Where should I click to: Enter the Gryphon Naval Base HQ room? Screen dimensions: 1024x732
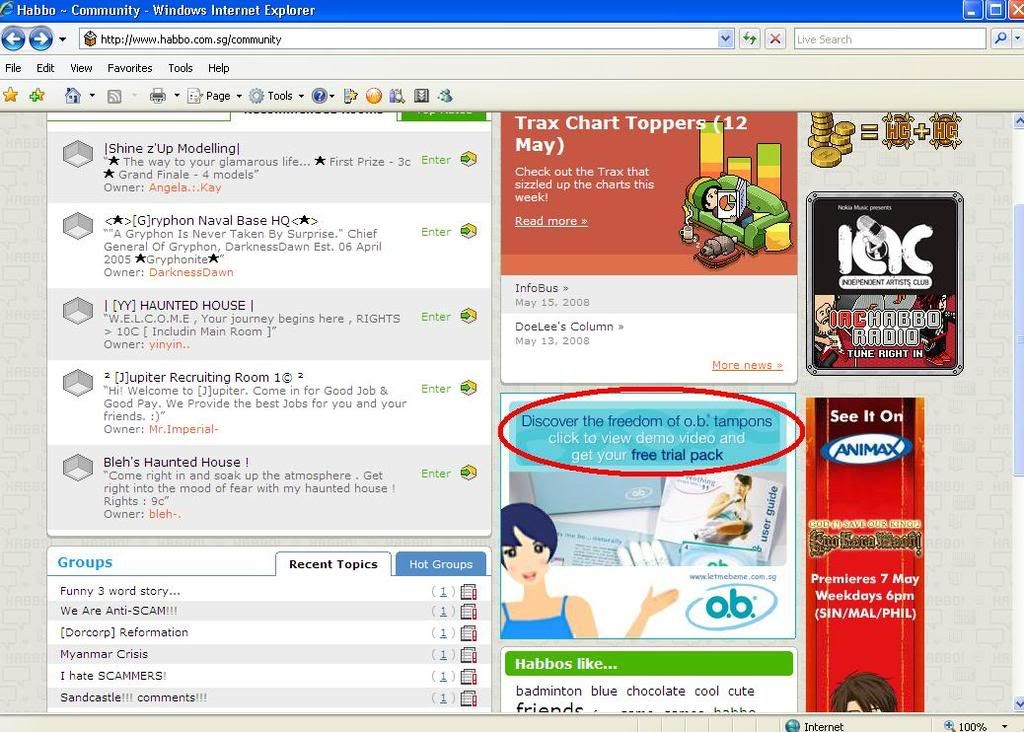click(x=436, y=232)
